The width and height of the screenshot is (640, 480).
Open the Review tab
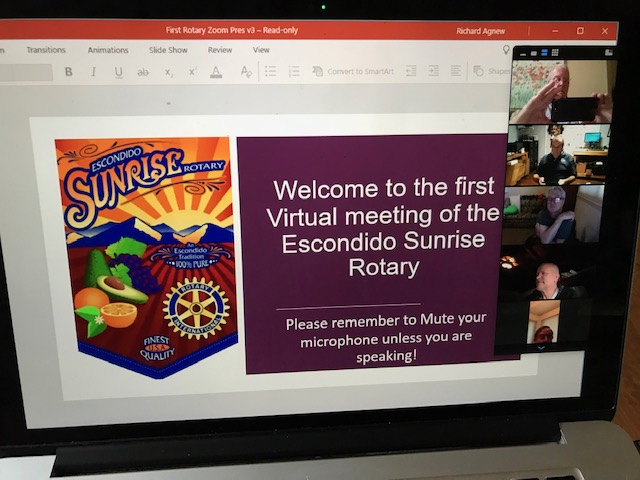click(220, 50)
